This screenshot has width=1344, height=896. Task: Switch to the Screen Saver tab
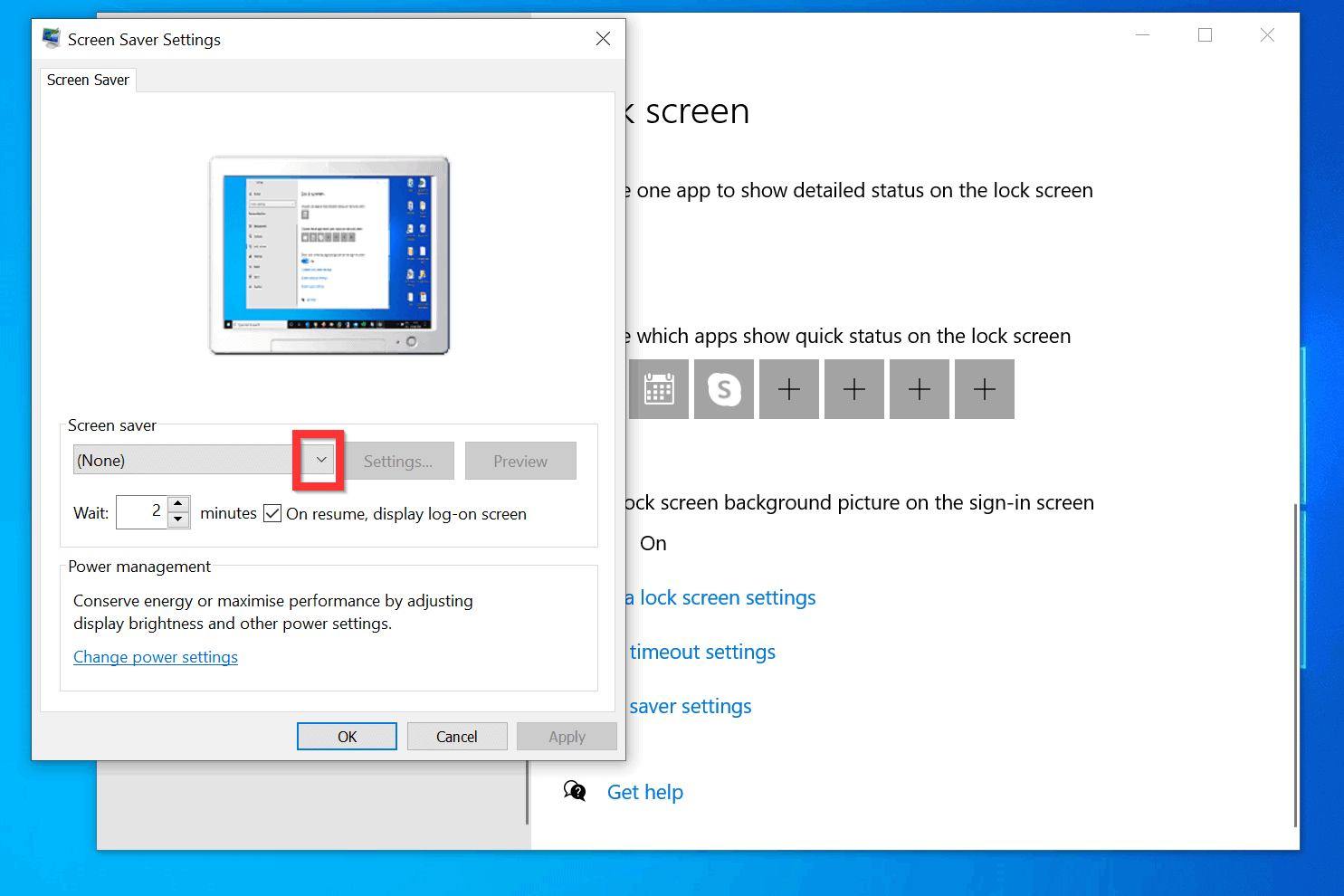[x=87, y=80]
